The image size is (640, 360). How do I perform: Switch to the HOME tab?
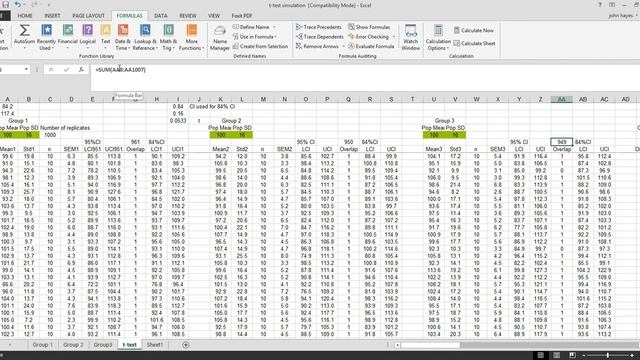tap(25, 16)
